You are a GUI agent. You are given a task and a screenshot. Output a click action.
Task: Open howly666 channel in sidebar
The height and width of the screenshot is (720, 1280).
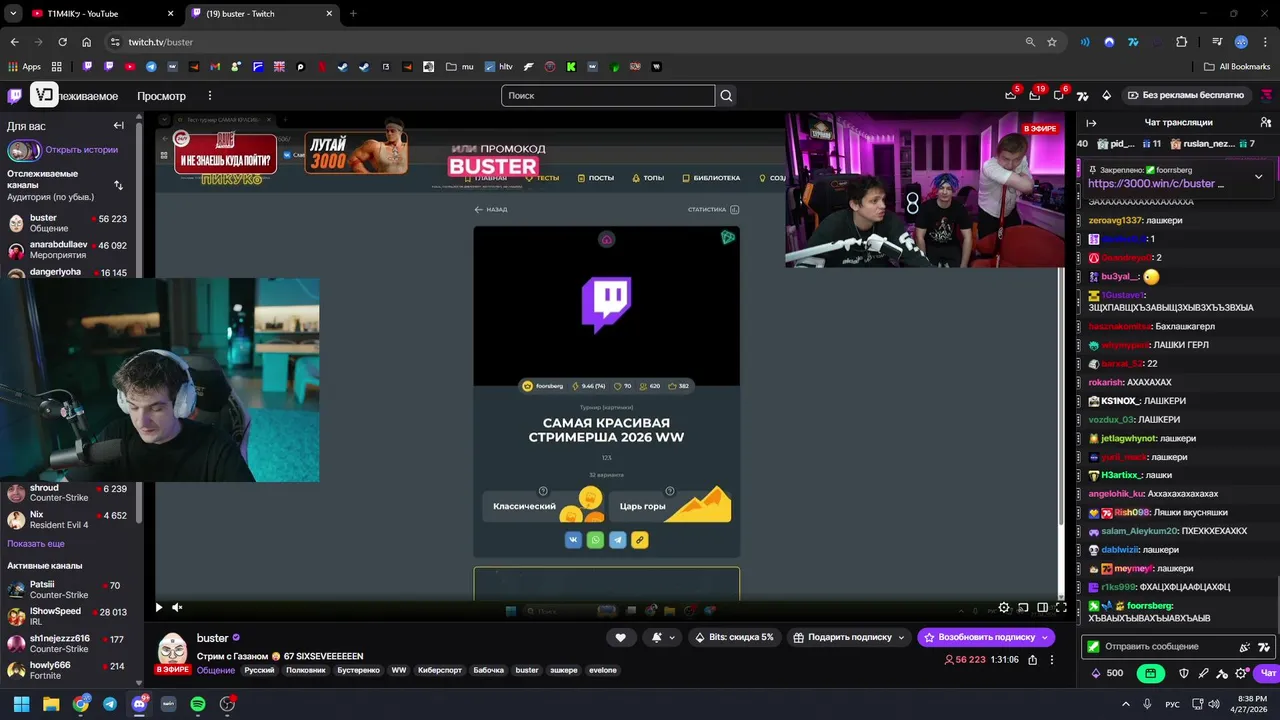pyautogui.click(x=68, y=670)
